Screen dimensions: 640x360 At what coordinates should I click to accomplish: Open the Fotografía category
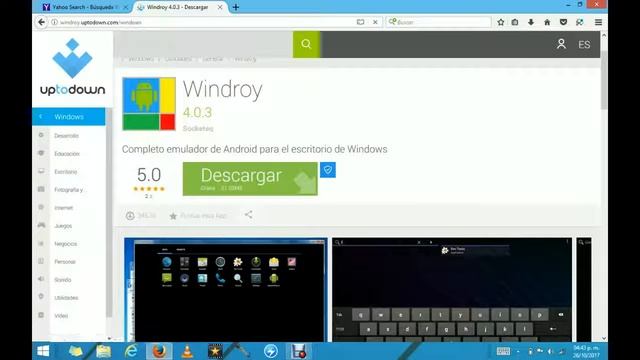[x=68, y=190]
